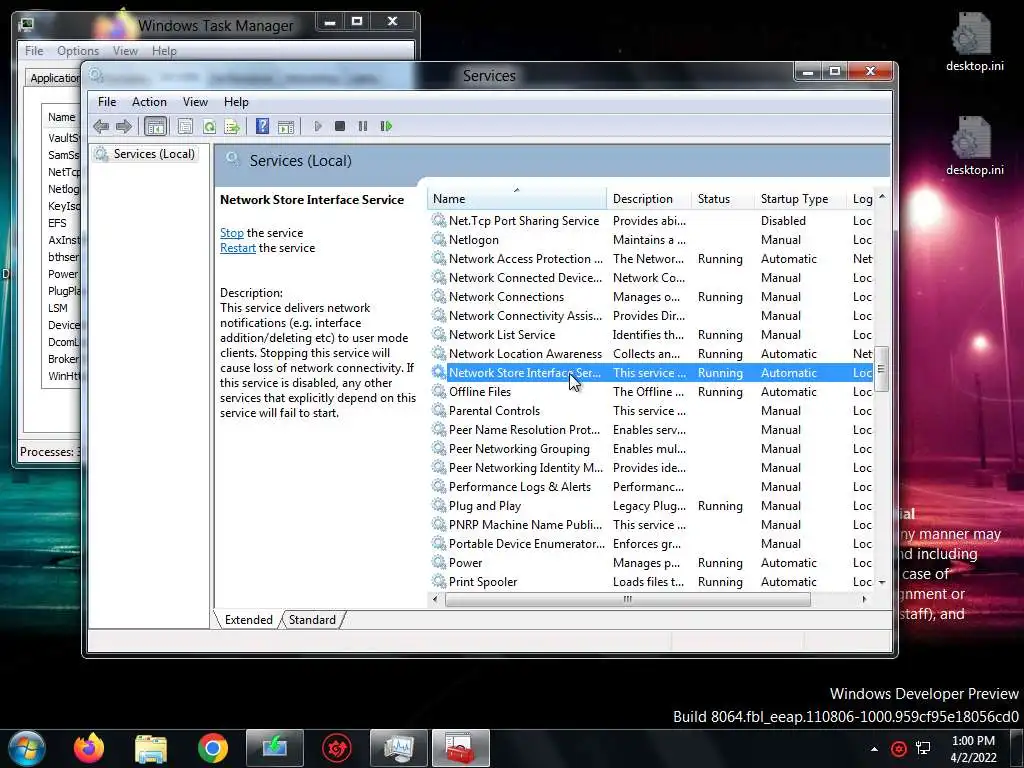Click the Restart Service icon
This screenshot has height=768, width=1024.
click(x=386, y=126)
